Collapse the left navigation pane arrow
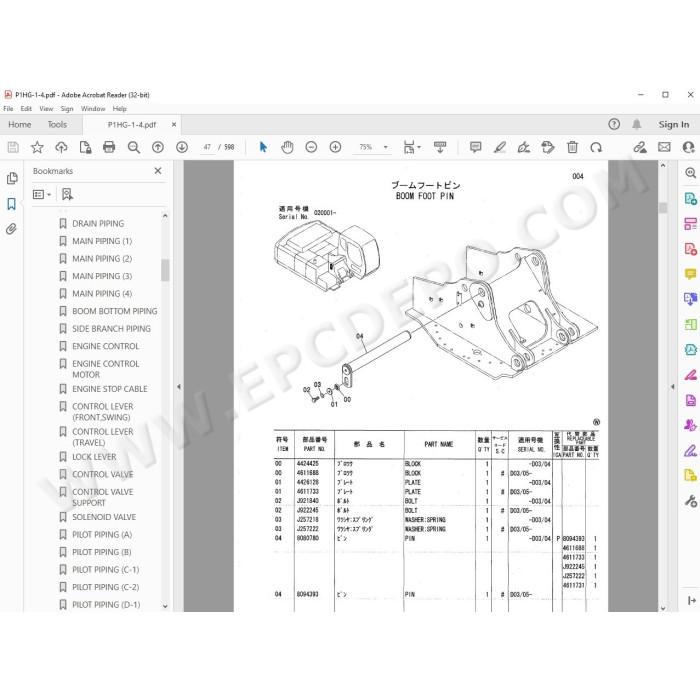700x700 pixels. point(179,387)
